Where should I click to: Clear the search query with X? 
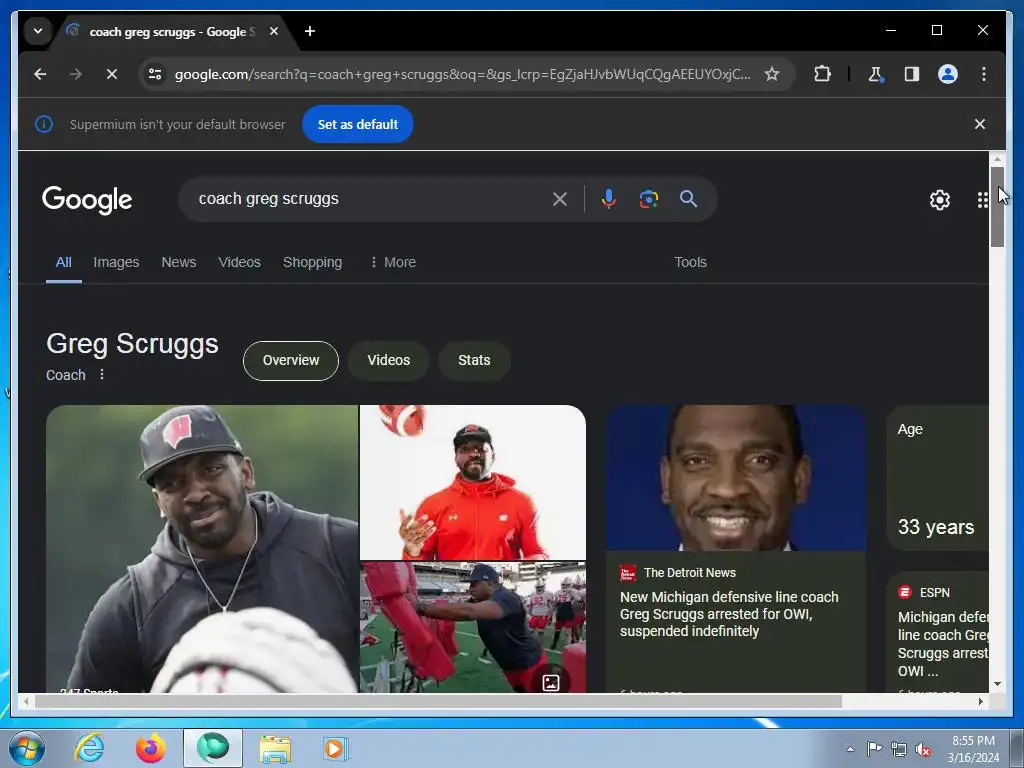(x=560, y=199)
